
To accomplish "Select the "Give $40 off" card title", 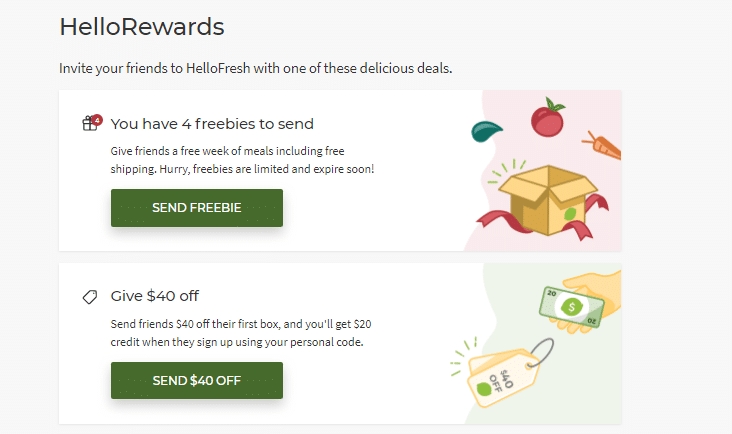I will click(155, 296).
